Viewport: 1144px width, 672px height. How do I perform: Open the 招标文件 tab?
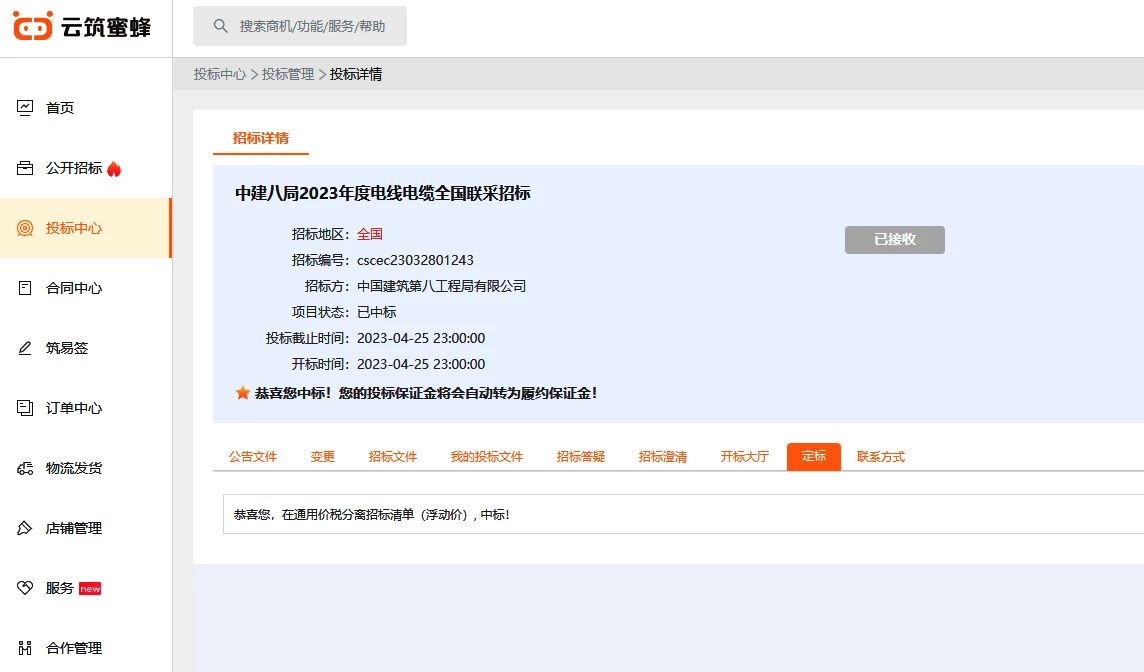coord(393,457)
